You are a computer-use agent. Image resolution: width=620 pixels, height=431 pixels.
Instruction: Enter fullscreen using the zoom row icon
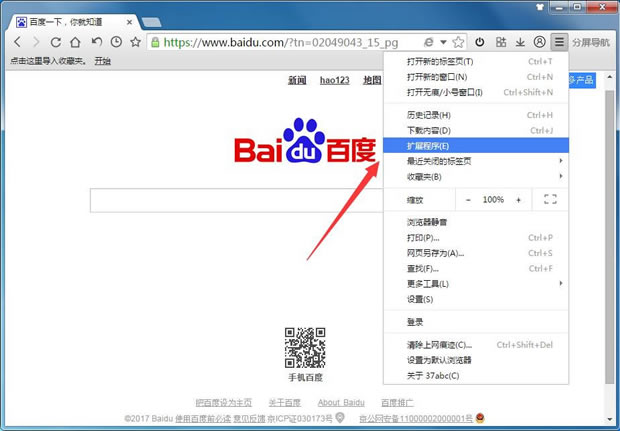point(549,200)
